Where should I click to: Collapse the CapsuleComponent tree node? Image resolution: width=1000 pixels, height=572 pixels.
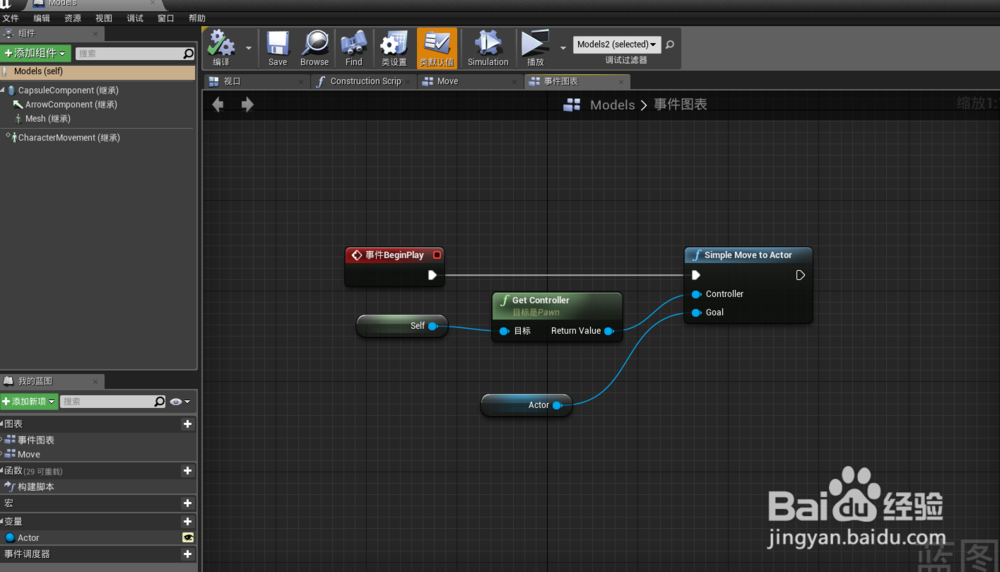click(x=3, y=90)
